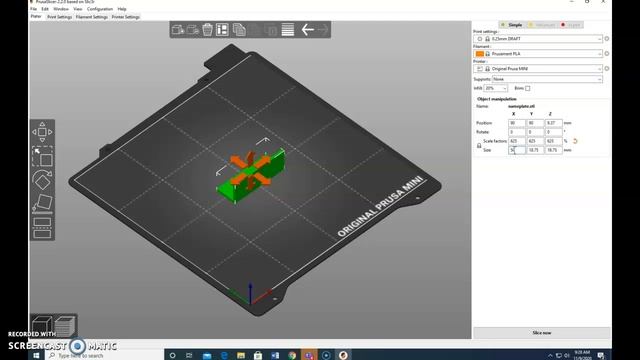Click the Position Z input field
The image size is (640, 360).
pyautogui.click(x=553, y=123)
